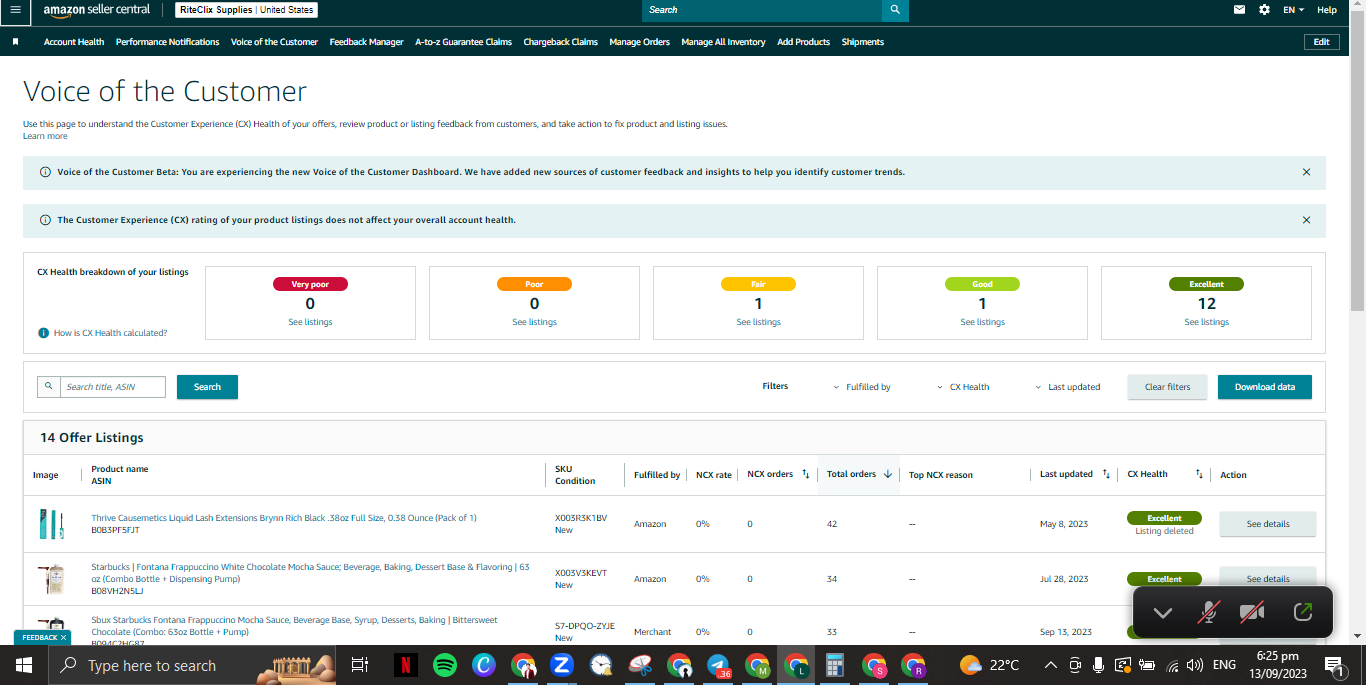Click the Search title, ASIN input field
Image resolution: width=1366 pixels, height=685 pixels.
112,387
